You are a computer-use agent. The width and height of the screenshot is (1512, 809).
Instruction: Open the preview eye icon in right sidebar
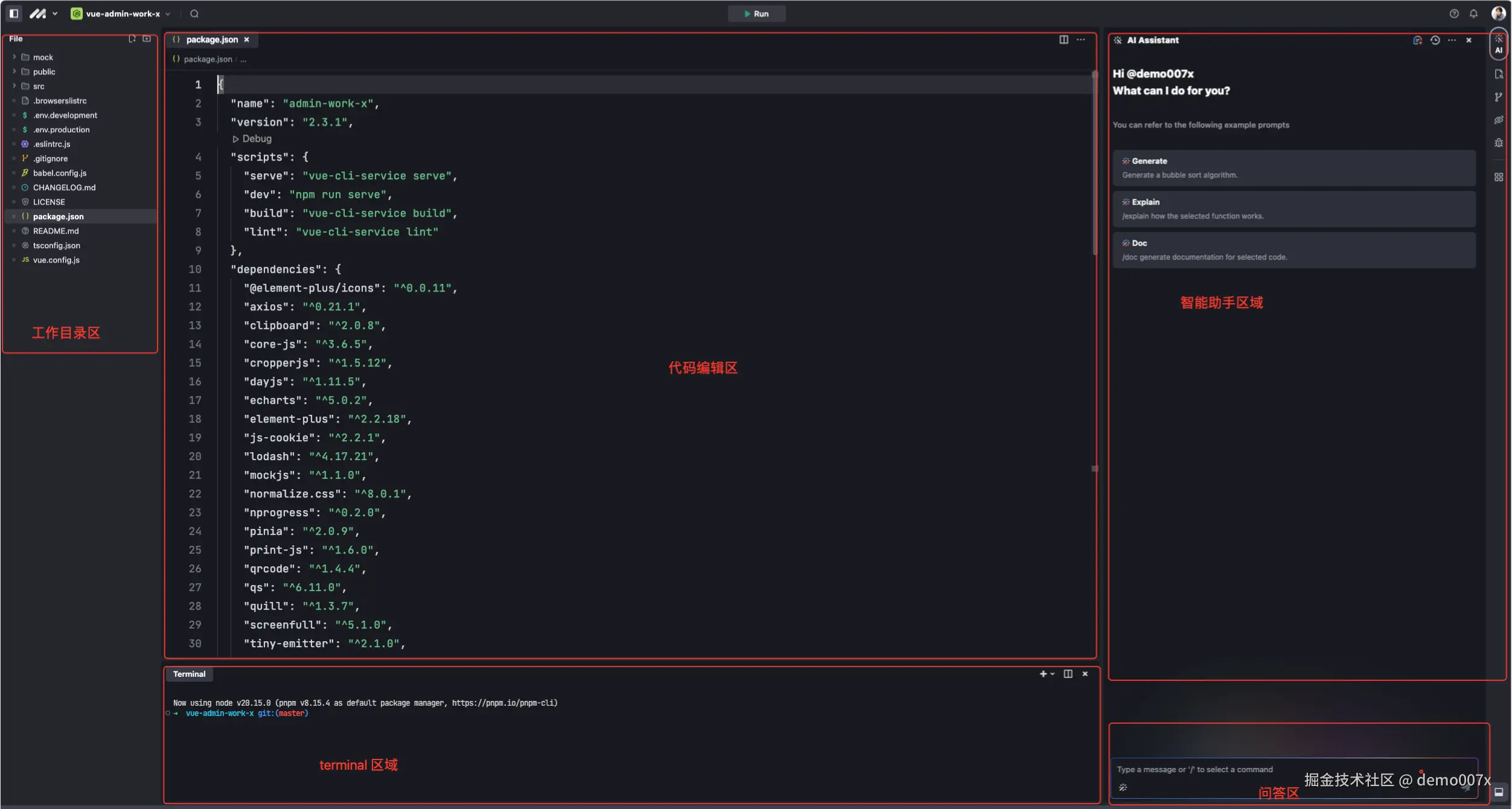(1498, 120)
